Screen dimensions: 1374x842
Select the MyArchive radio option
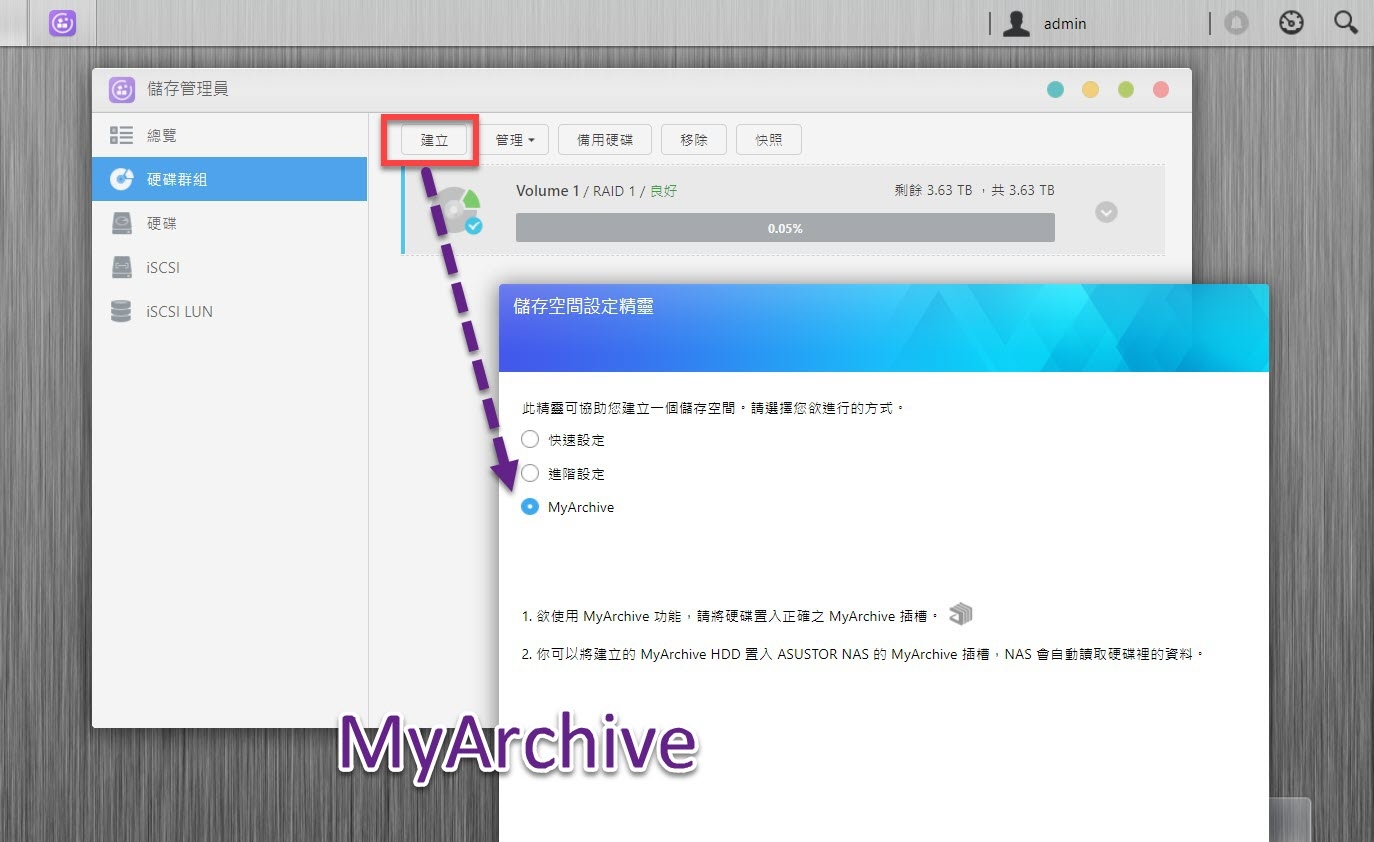point(530,507)
